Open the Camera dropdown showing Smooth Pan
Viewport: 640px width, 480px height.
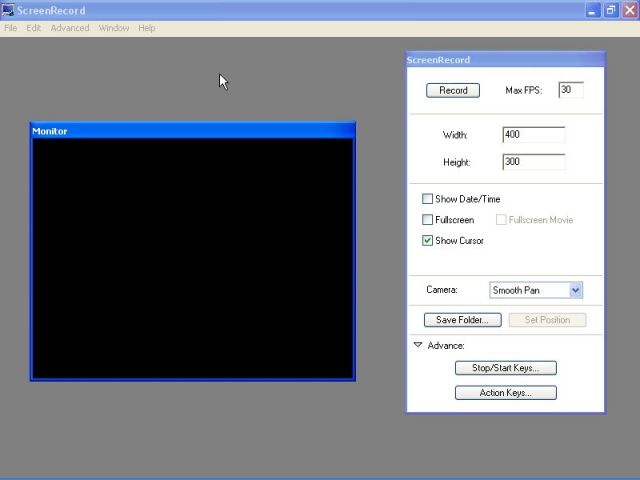(536, 290)
